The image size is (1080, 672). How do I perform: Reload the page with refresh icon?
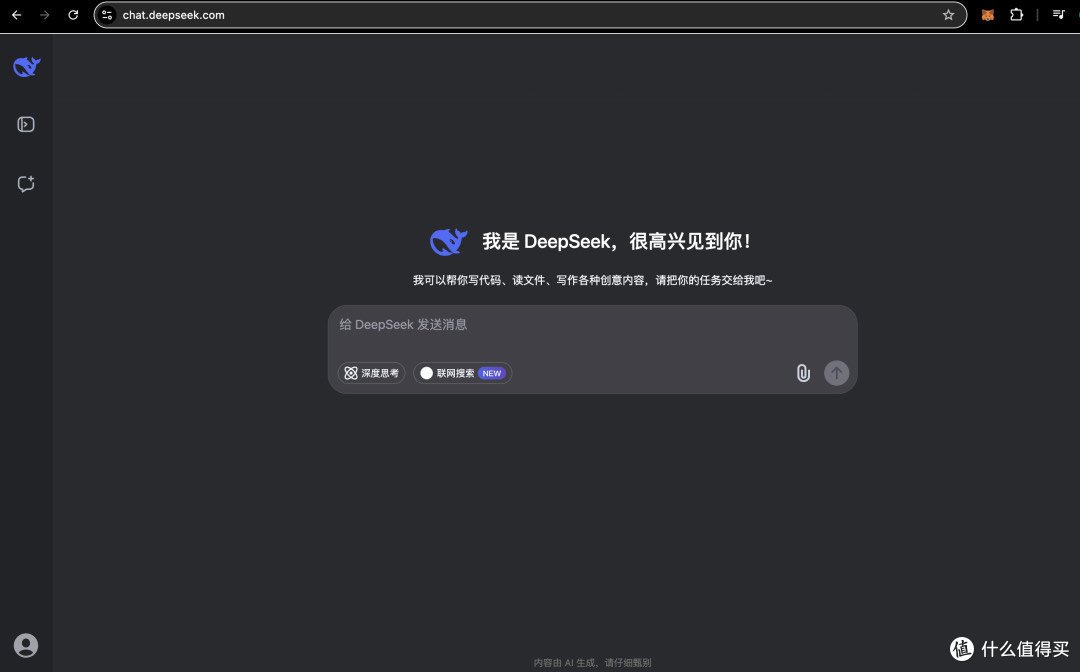(x=73, y=14)
